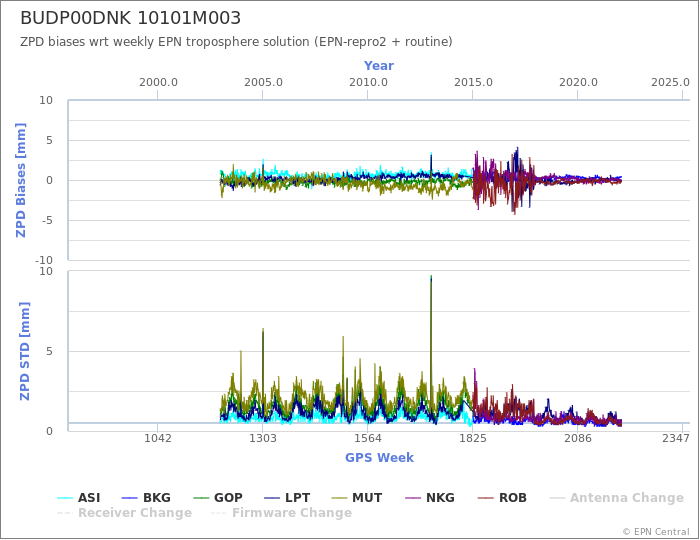Screen dimensions: 700x540
Task: Click the EPN Central credits link
Action: (656, 532)
